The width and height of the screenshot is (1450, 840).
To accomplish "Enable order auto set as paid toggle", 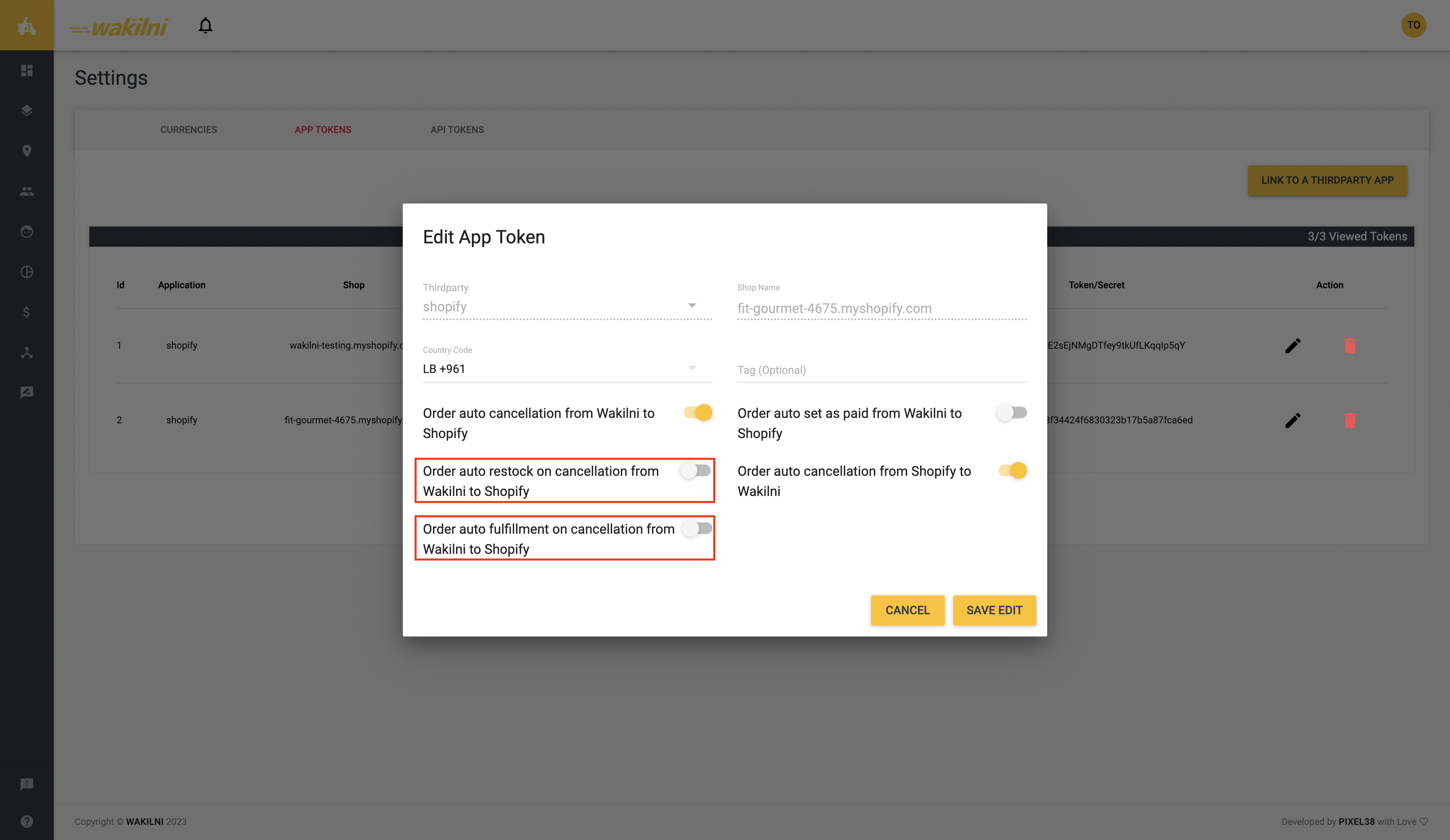I will click(1012, 412).
